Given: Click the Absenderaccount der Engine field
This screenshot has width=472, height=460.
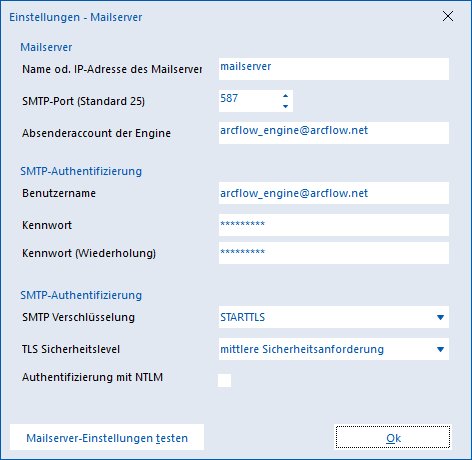Looking at the screenshot, I should click(x=334, y=133).
